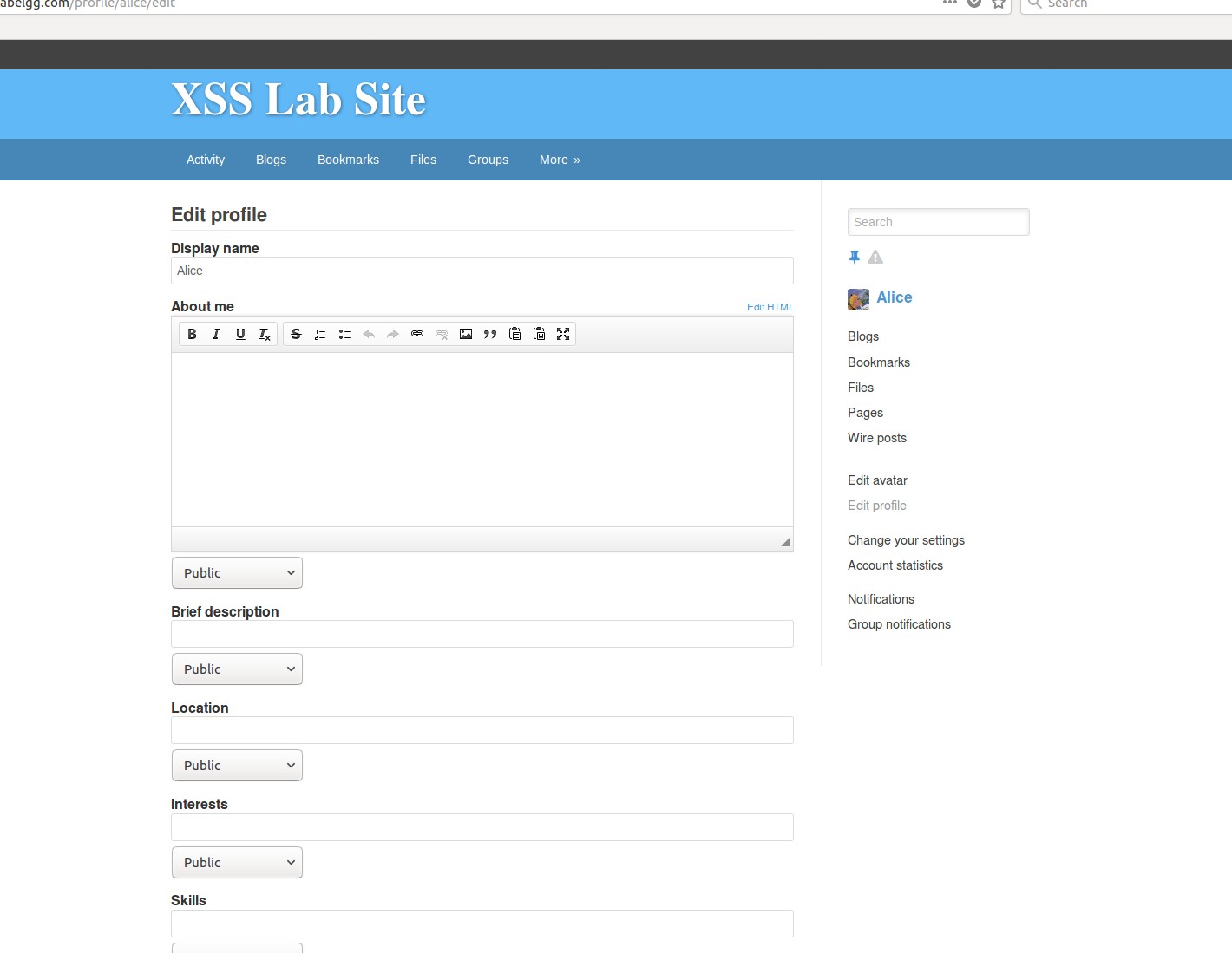Open the insert link dialog

pos(417,334)
